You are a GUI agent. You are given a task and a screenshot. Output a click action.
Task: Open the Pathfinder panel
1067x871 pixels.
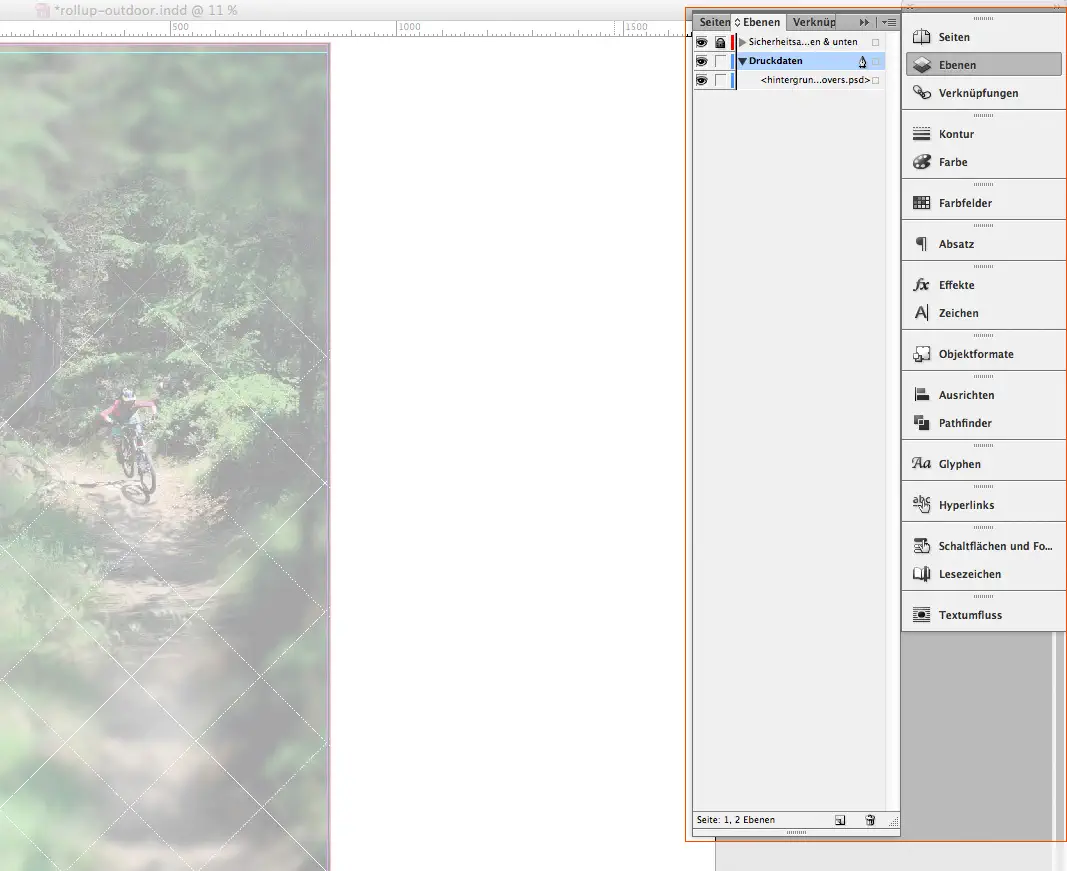[964, 423]
